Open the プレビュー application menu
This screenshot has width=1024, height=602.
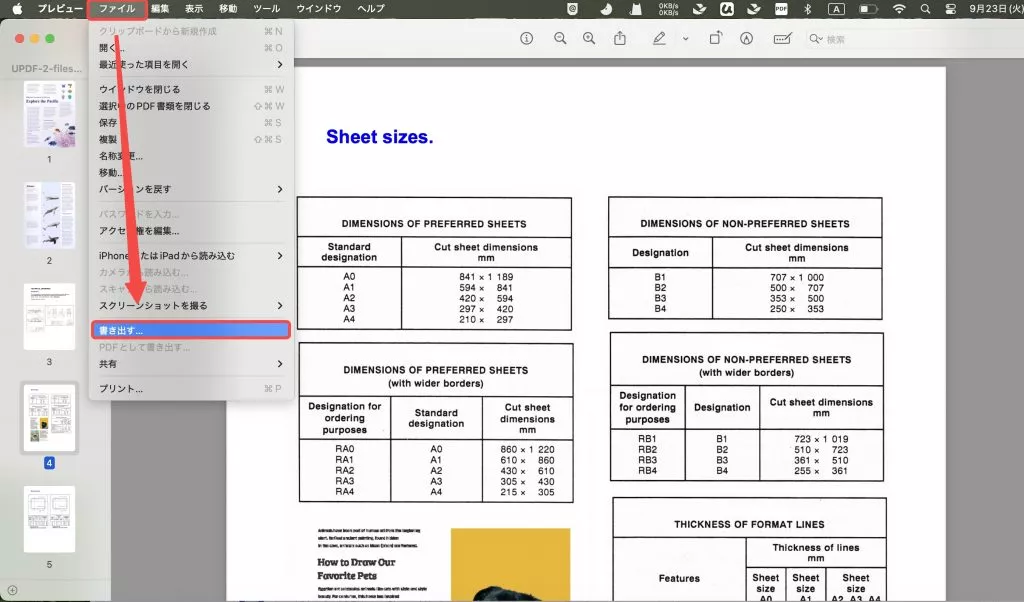pos(60,8)
